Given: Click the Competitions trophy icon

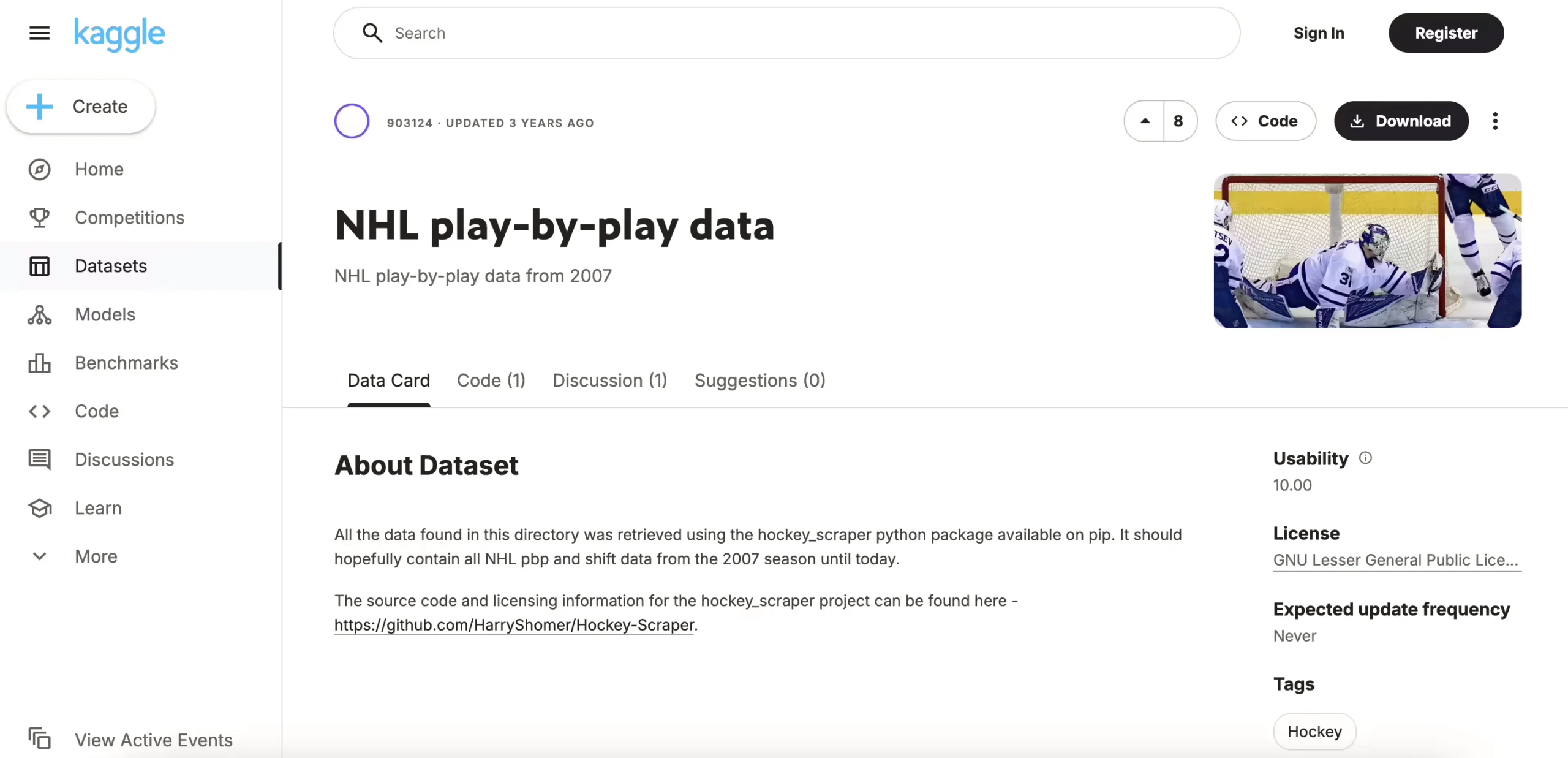Looking at the screenshot, I should tap(40, 218).
